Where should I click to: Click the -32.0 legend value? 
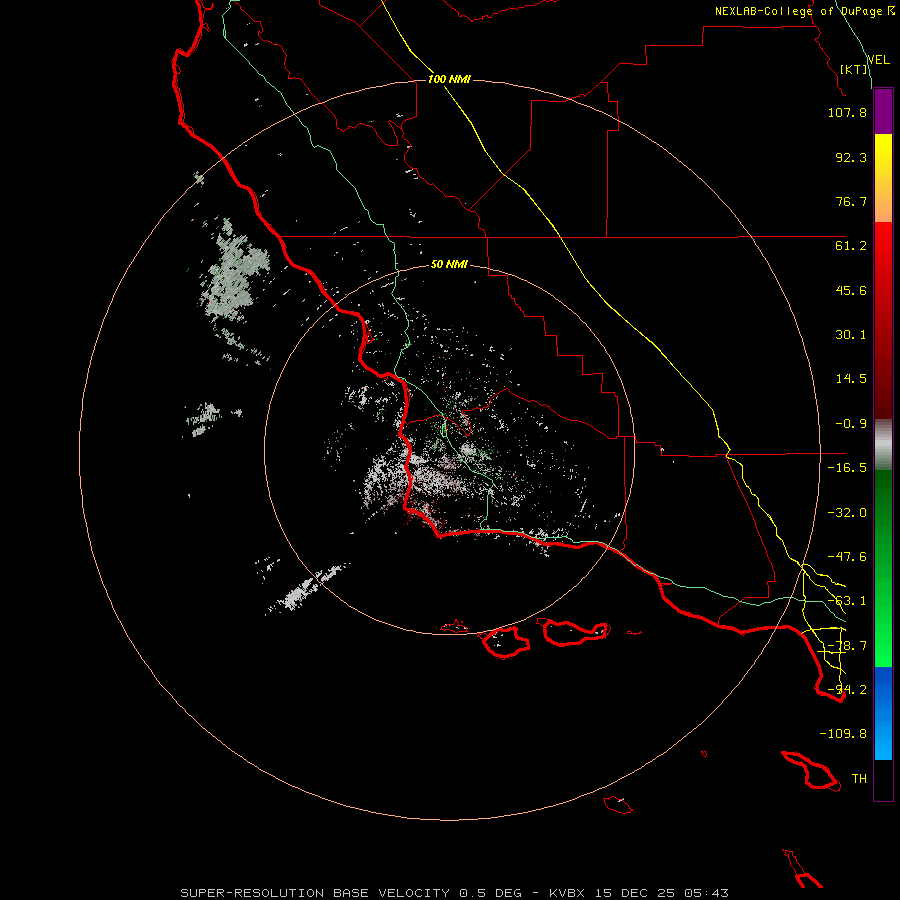847,513
